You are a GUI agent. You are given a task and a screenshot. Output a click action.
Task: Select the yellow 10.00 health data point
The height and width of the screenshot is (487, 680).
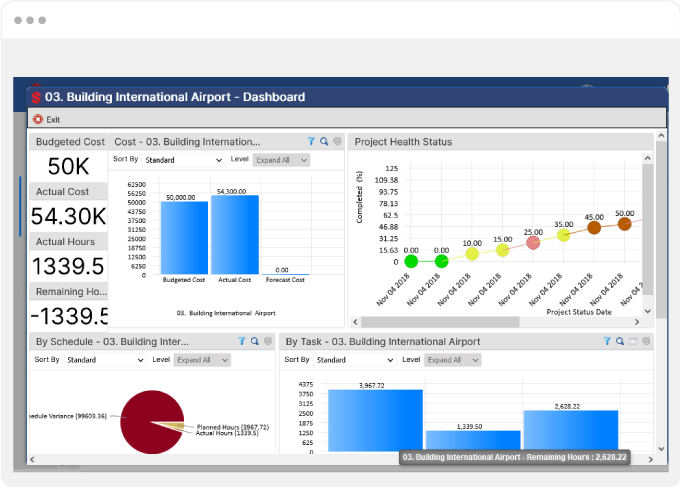[x=472, y=254]
